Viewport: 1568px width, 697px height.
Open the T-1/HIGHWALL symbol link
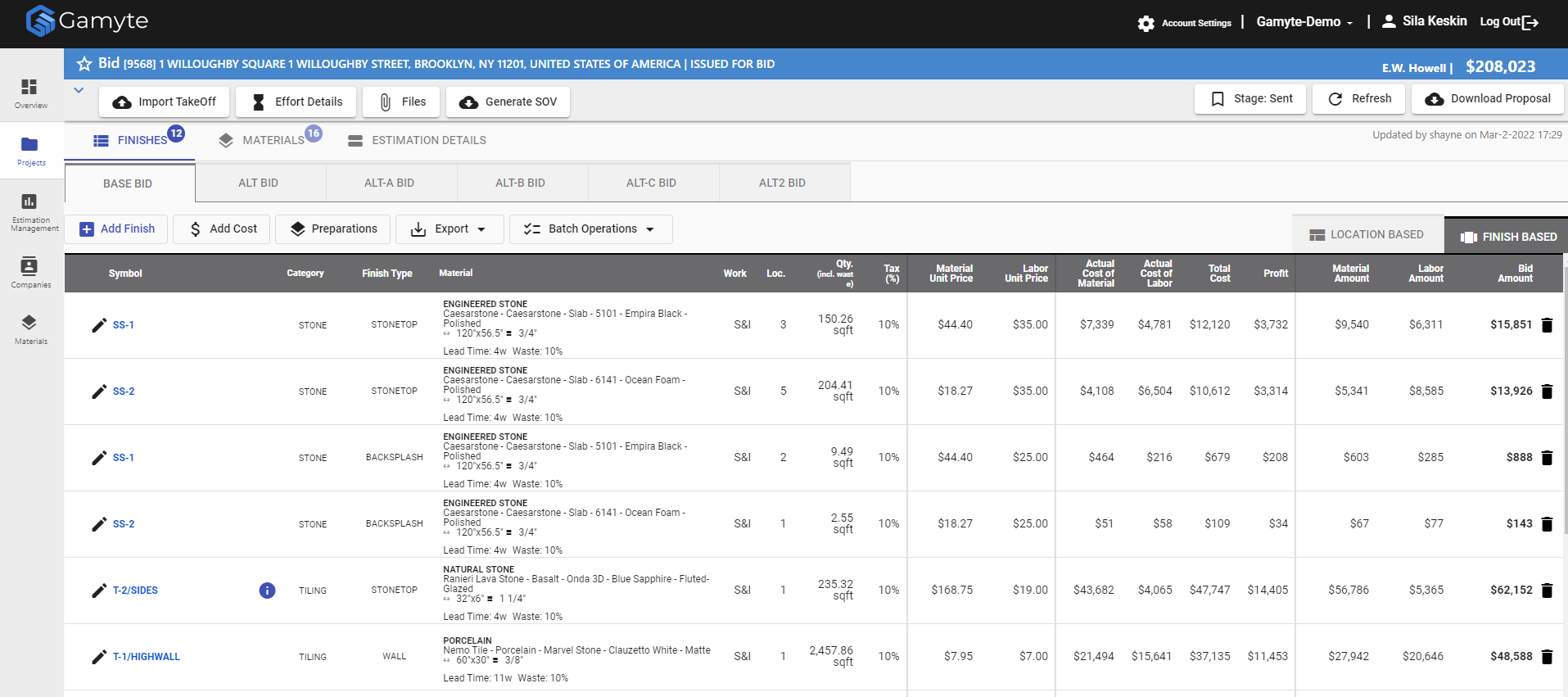pyautogui.click(x=146, y=657)
